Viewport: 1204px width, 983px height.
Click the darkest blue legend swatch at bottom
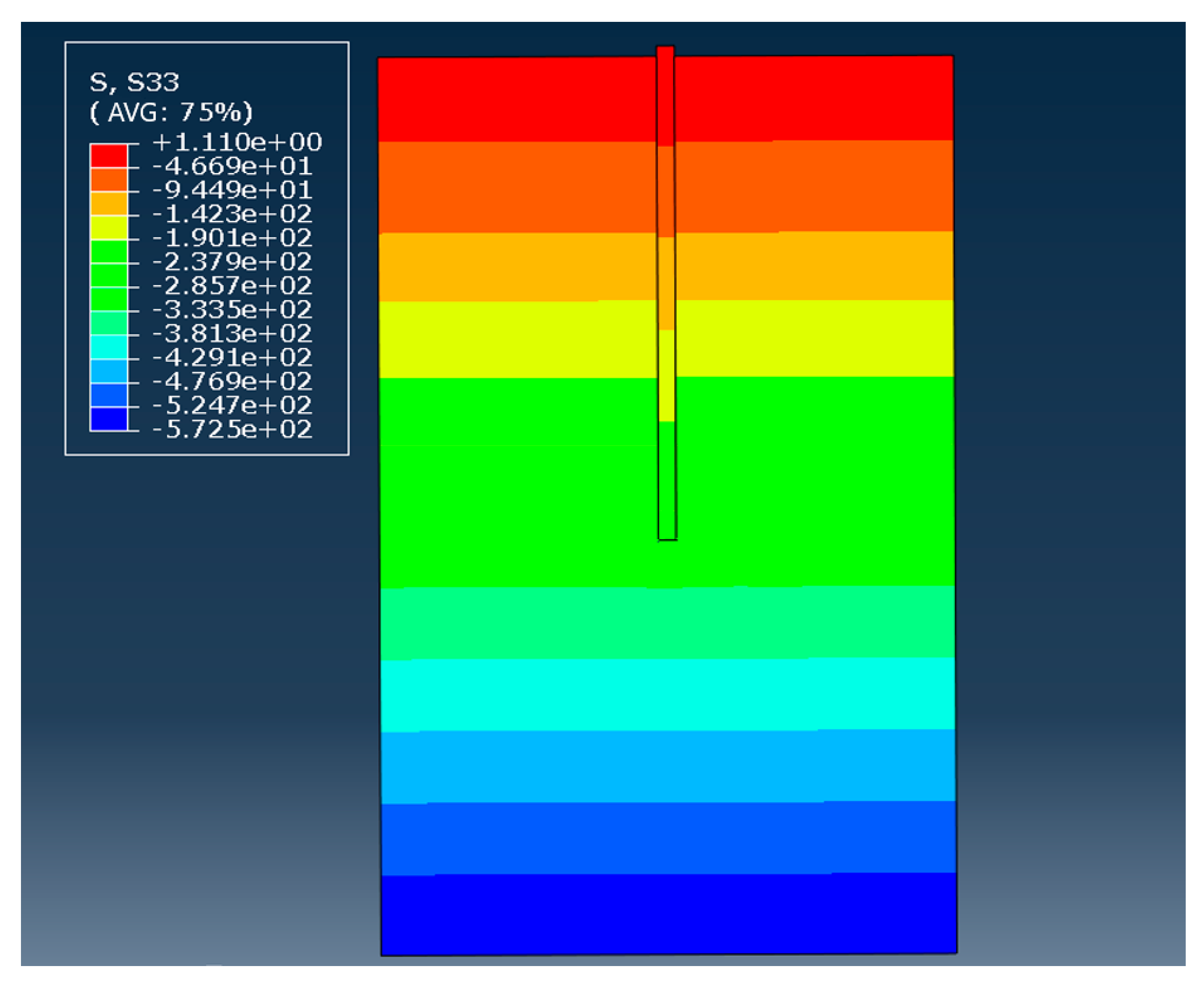(x=109, y=419)
